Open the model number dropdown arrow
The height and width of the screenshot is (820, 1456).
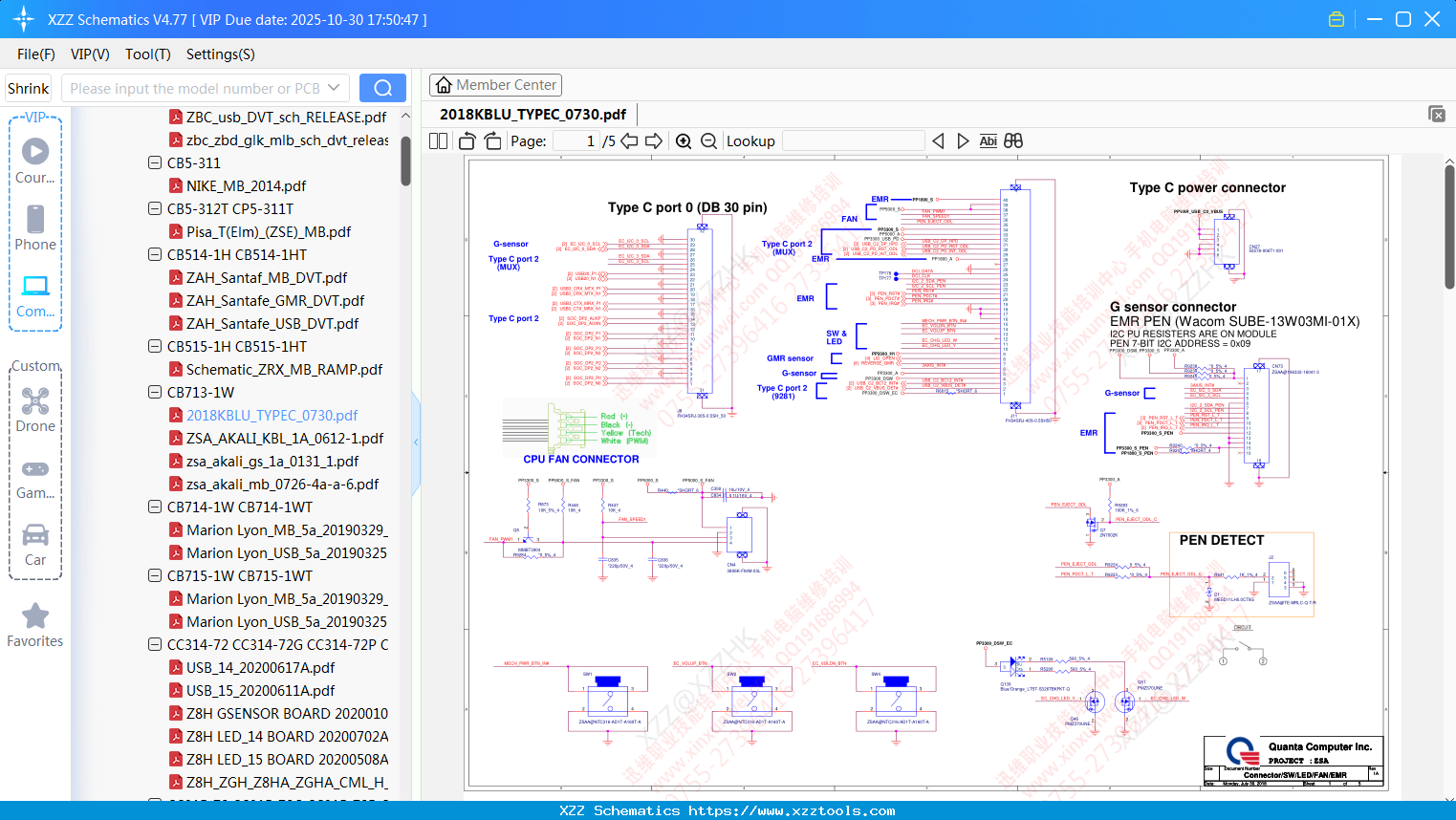click(x=334, y=88)
